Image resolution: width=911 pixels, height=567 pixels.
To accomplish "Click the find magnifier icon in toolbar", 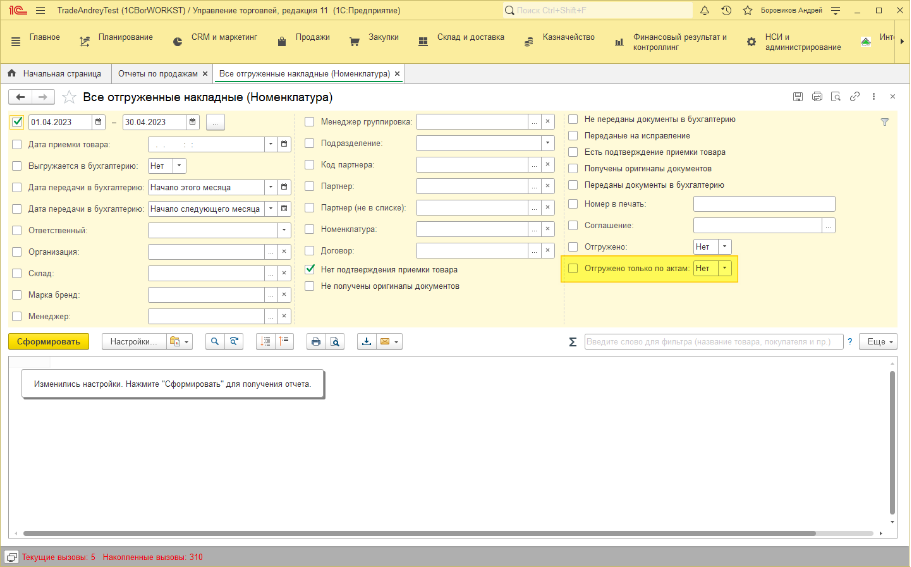I will click(x=214, y=341).
